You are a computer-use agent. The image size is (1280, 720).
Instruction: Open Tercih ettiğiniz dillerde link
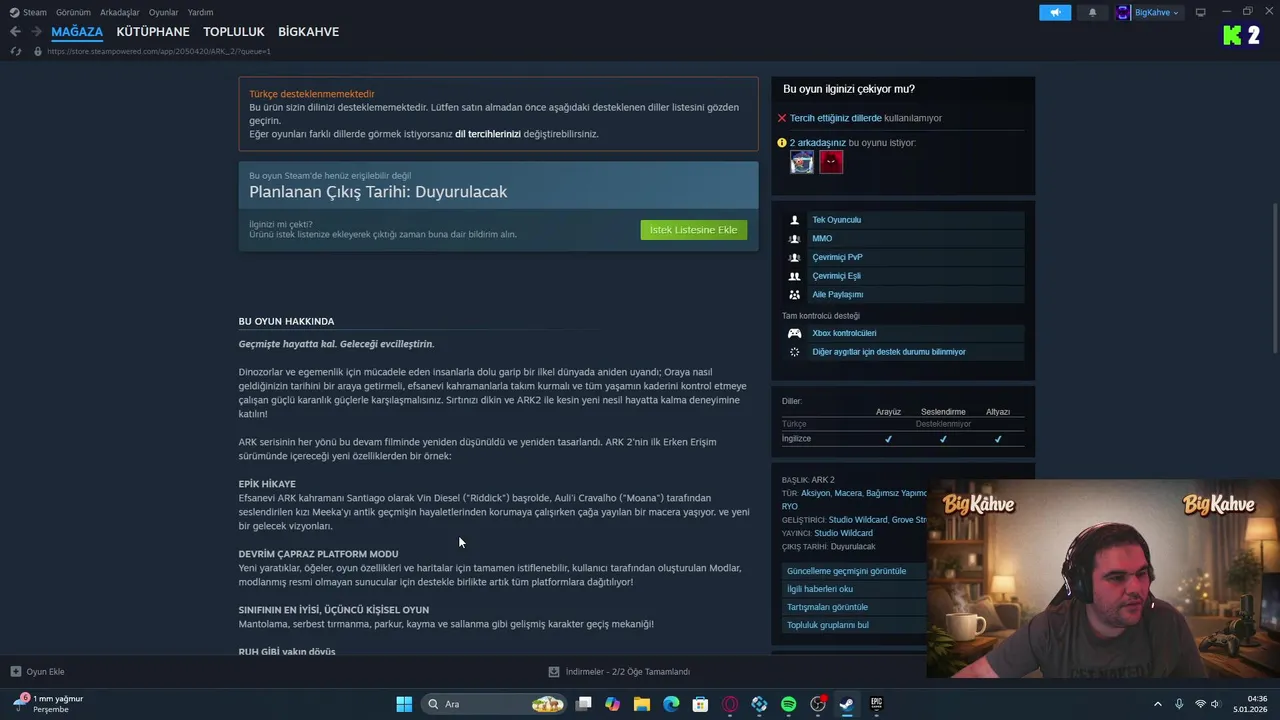(x=836, y=118)
